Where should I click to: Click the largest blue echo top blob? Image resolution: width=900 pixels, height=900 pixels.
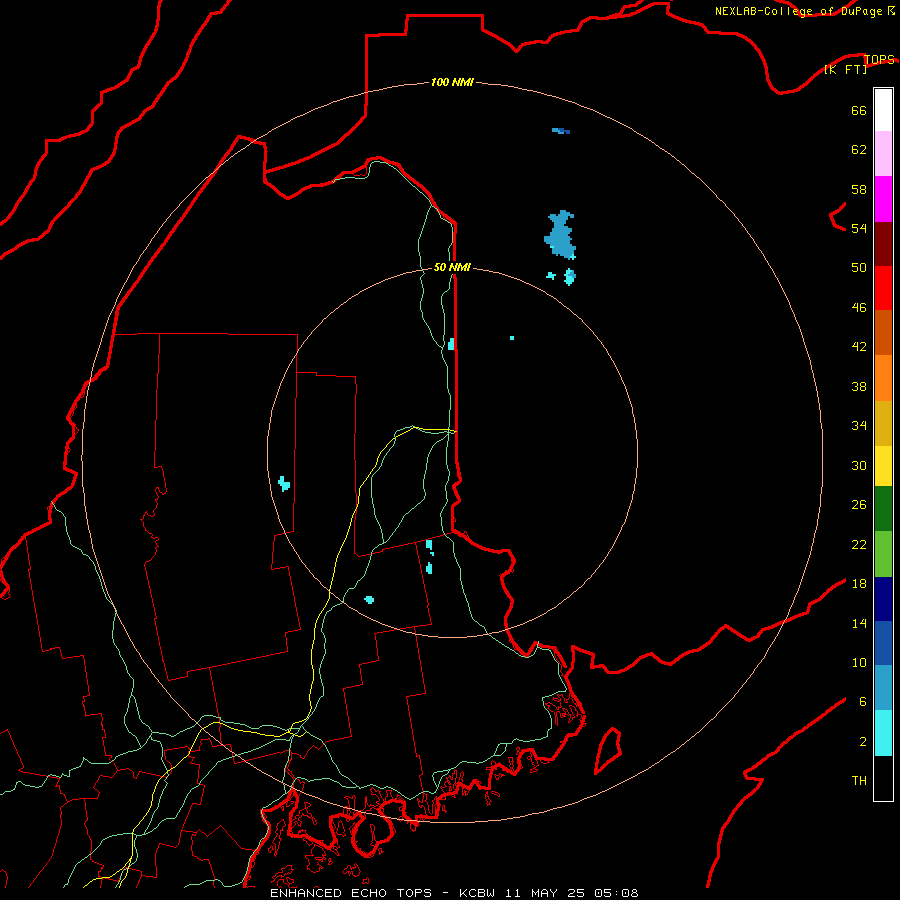click(x=560, y=235)
